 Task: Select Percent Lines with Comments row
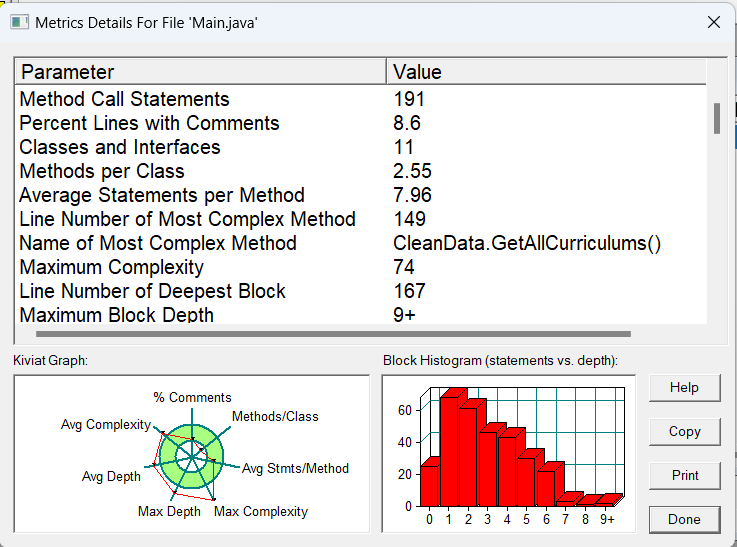click(150, 123)
